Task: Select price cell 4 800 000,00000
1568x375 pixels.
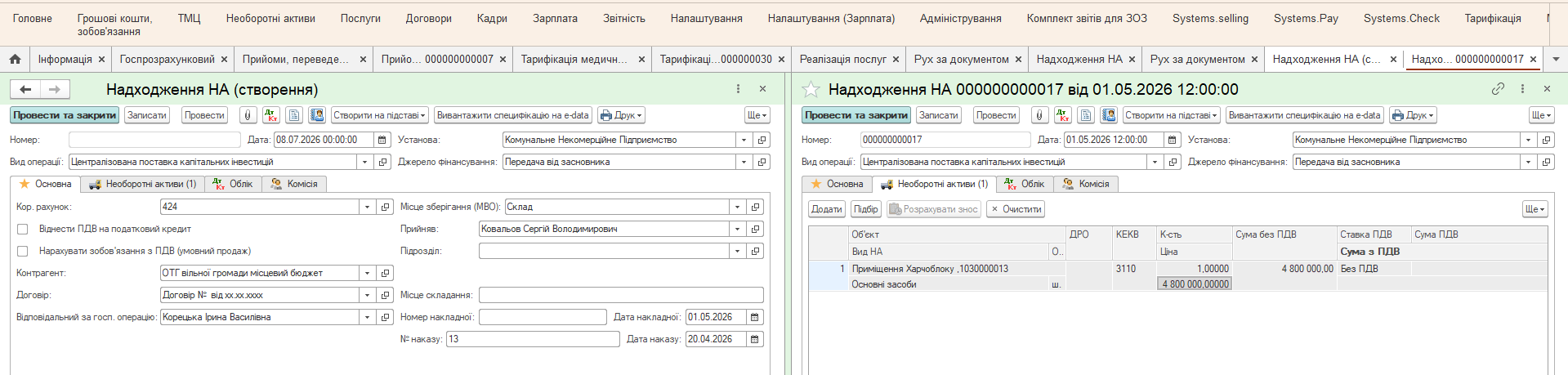Action: (1195, 284)
